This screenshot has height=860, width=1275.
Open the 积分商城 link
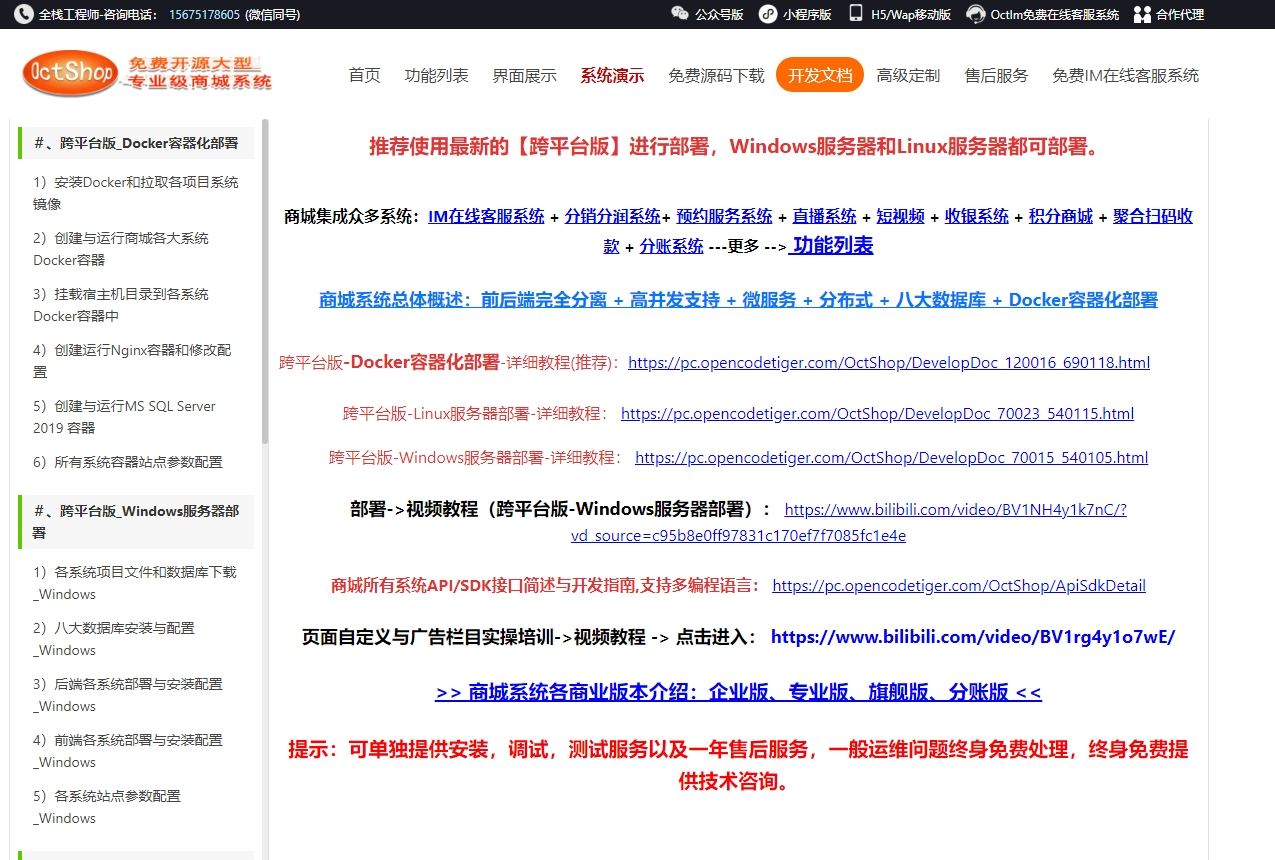(x=1061, y=216)
